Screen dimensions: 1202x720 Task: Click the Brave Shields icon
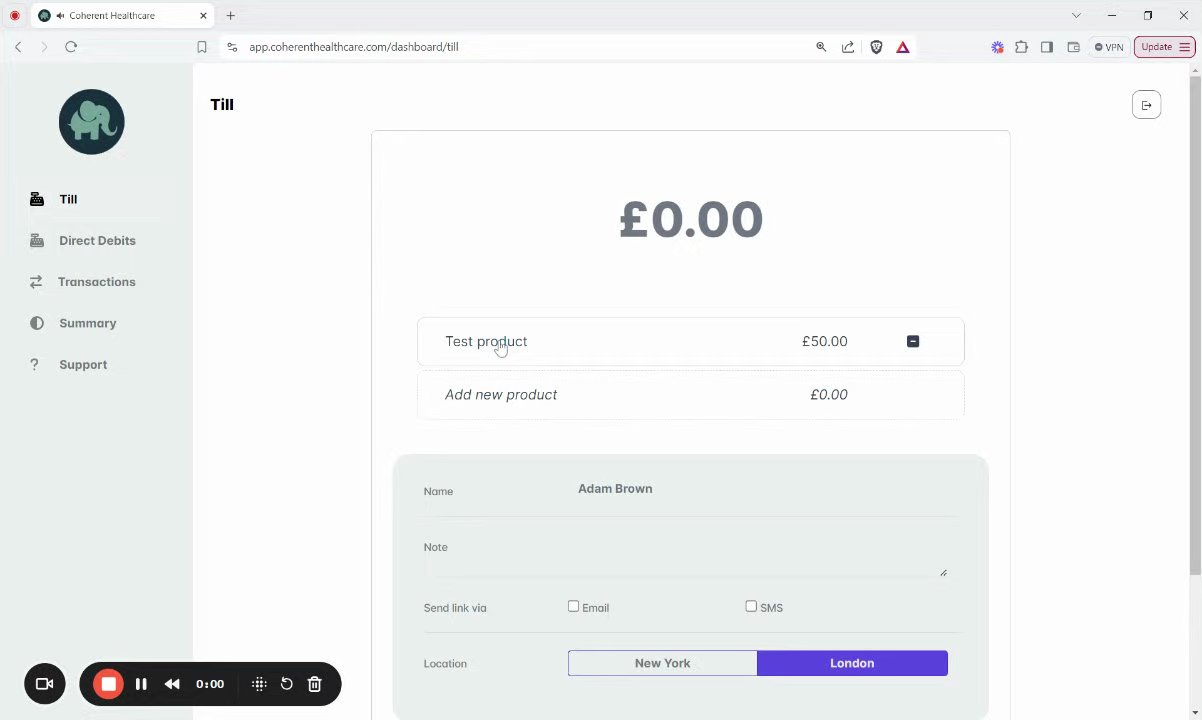[x=876, y=47]
